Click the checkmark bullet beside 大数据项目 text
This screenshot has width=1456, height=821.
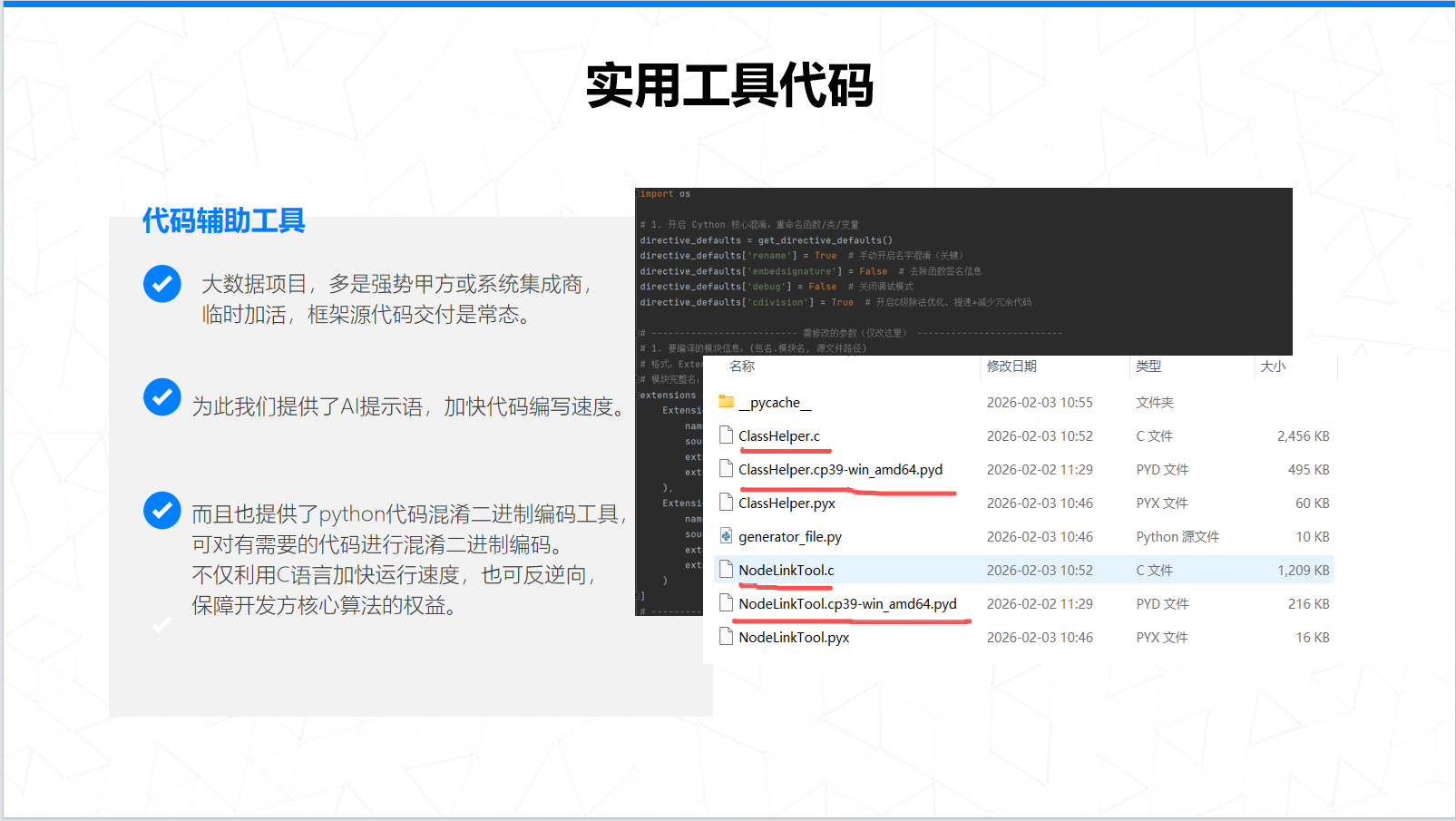pos(161,284)
